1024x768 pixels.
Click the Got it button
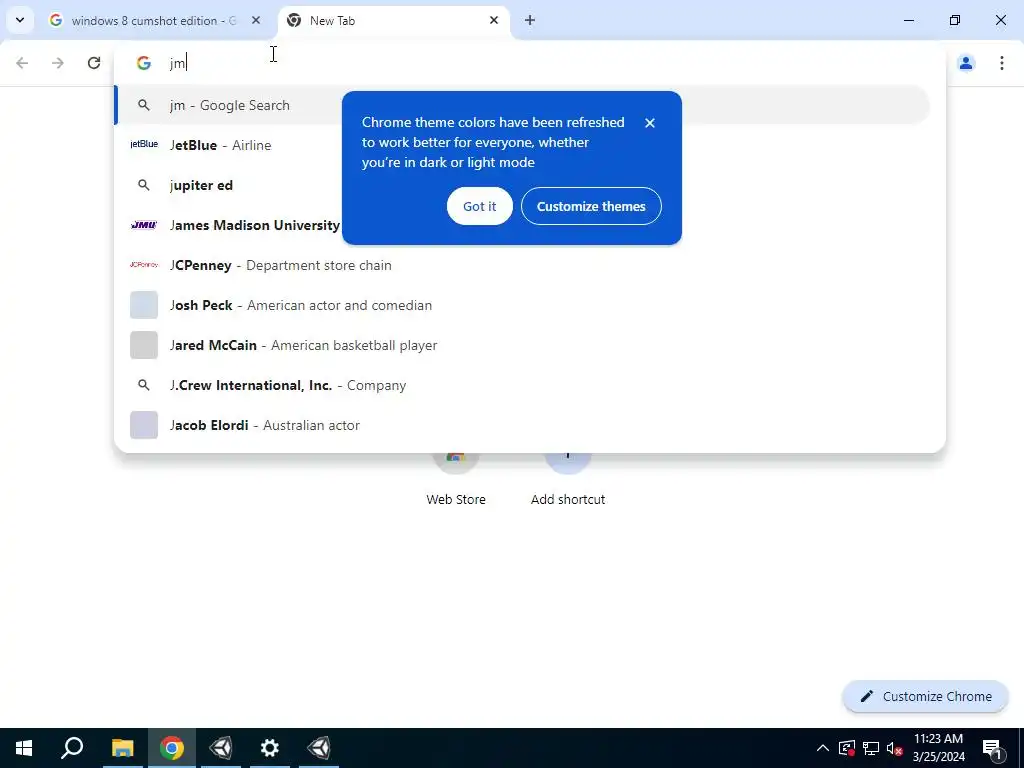479,206
